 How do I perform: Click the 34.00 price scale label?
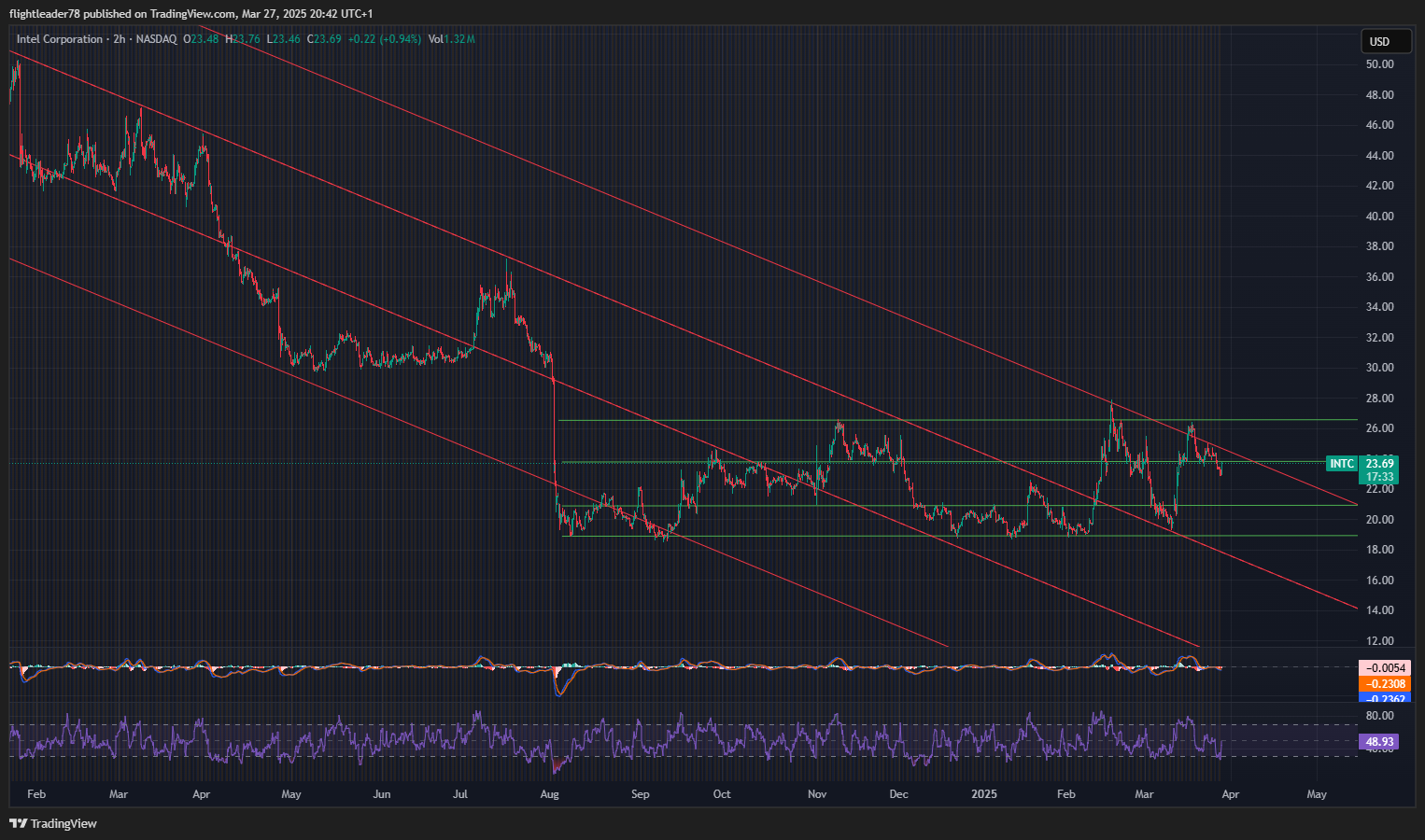pyautogui.click(x=1379, y=307)
